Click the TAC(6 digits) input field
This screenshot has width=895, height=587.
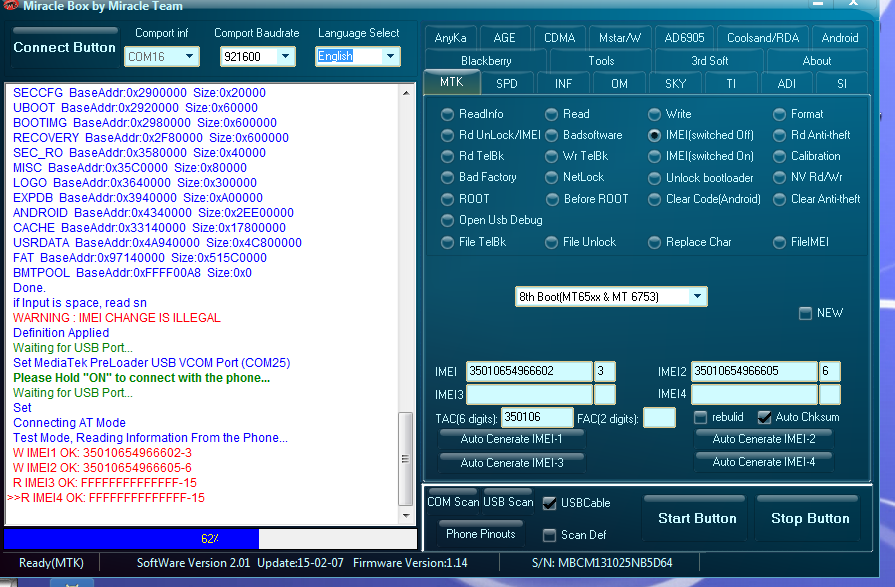[x=537, y=417]
